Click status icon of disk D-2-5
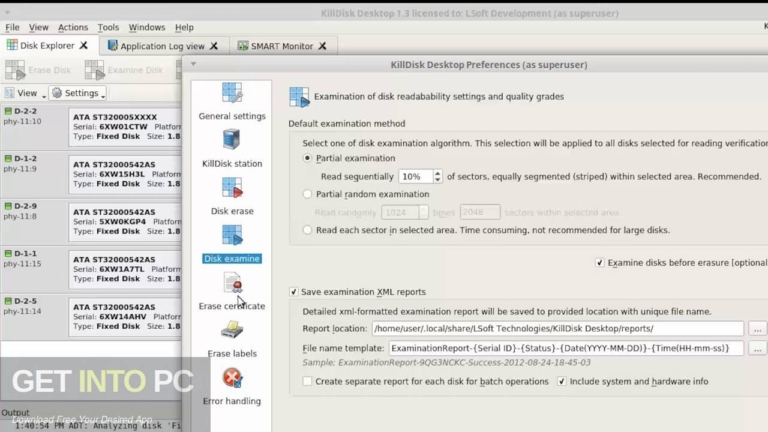 8,301
